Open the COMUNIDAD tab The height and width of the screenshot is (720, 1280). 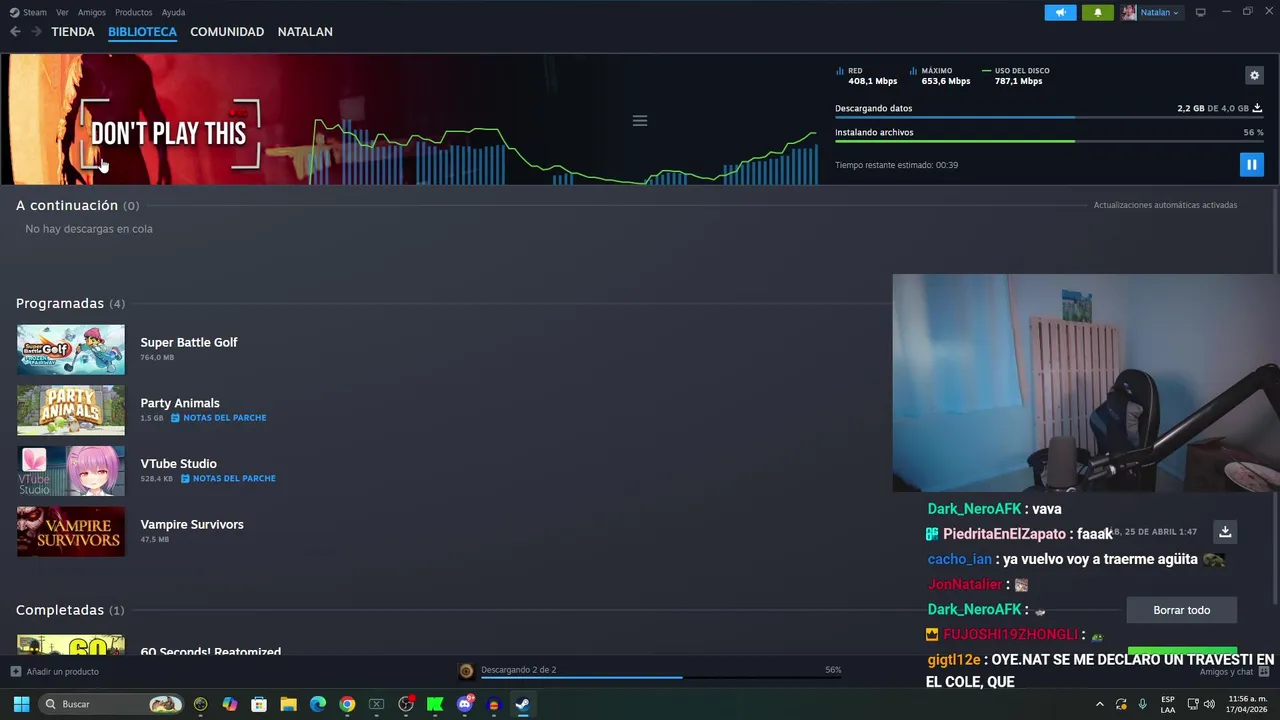[227, 32]
